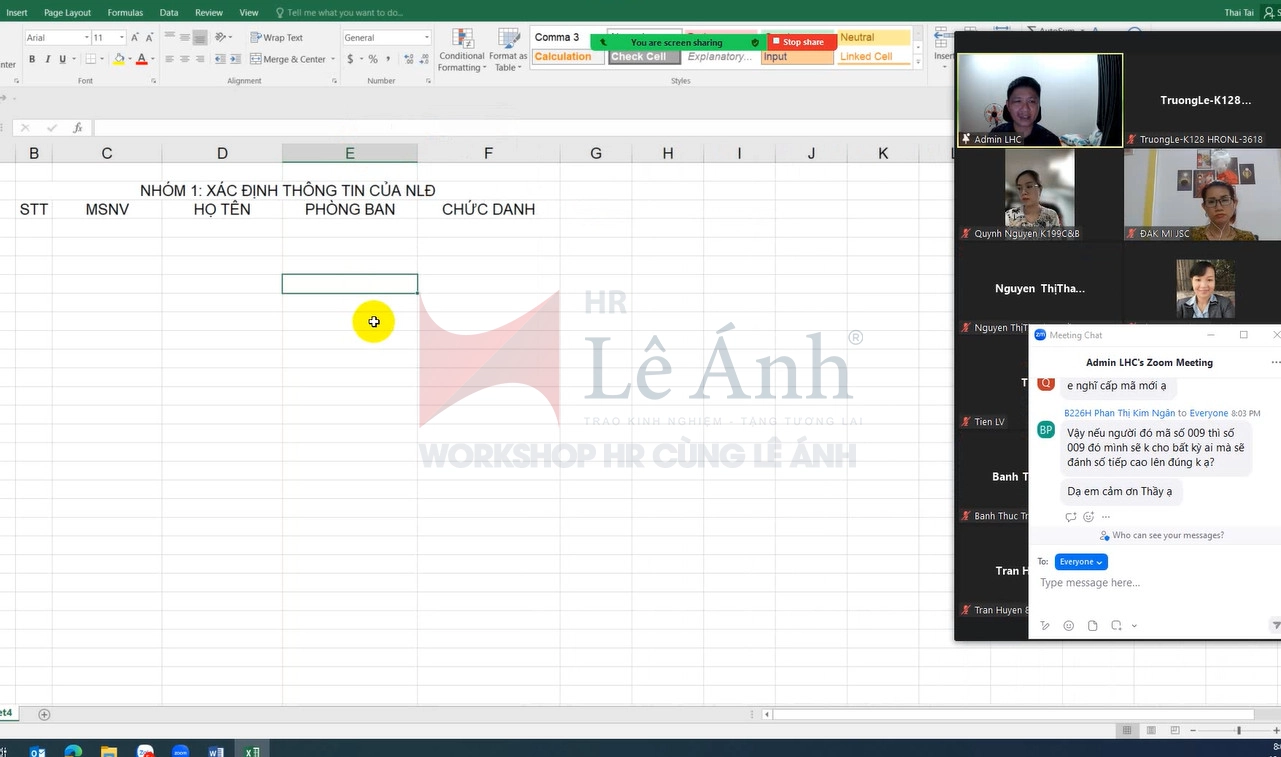Toggle underline formatting
Screen dimensions: 1281x757
point(62,59)
